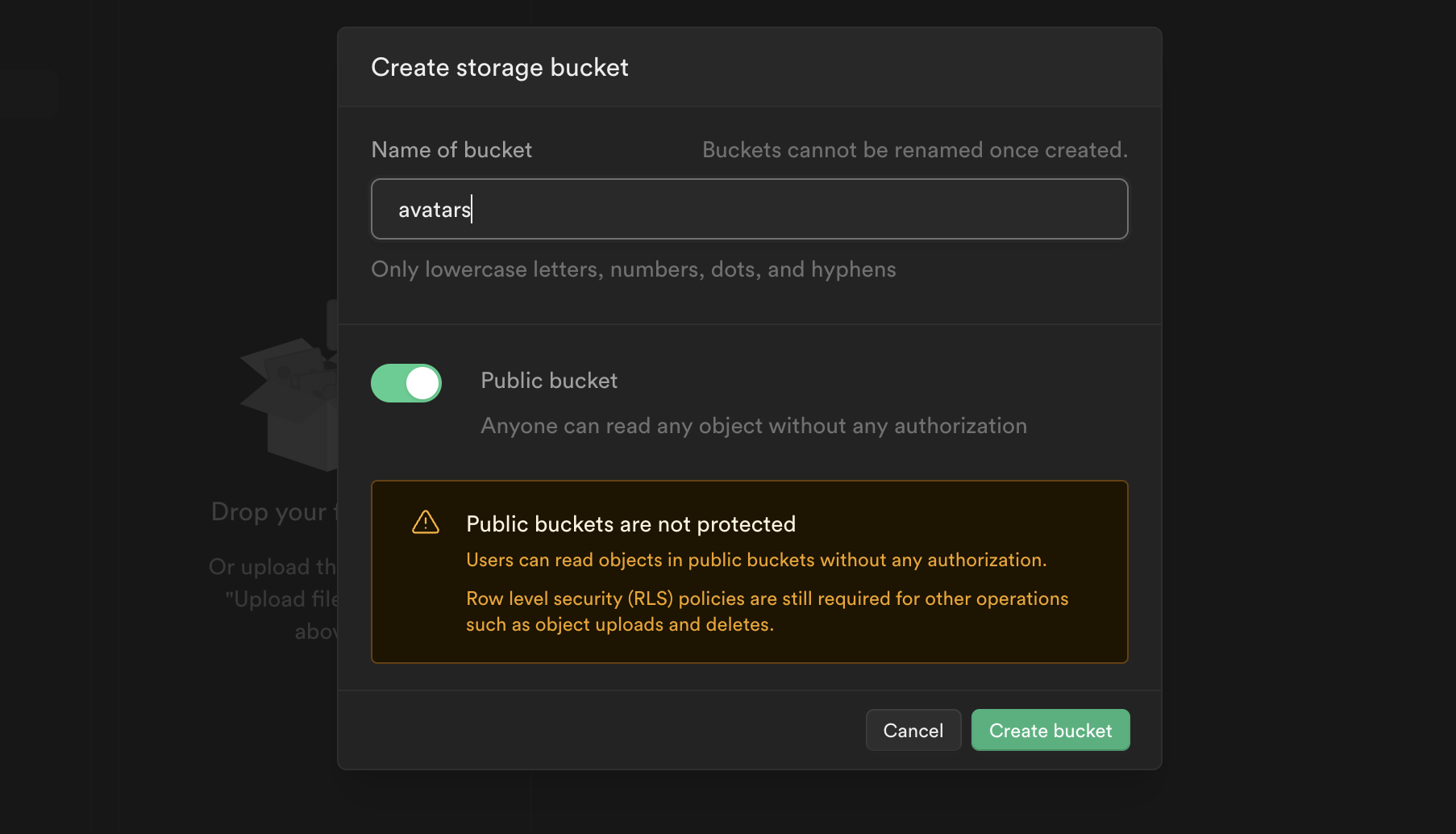
Task: Click the Create bucket button
Action: click(1050, 730)
